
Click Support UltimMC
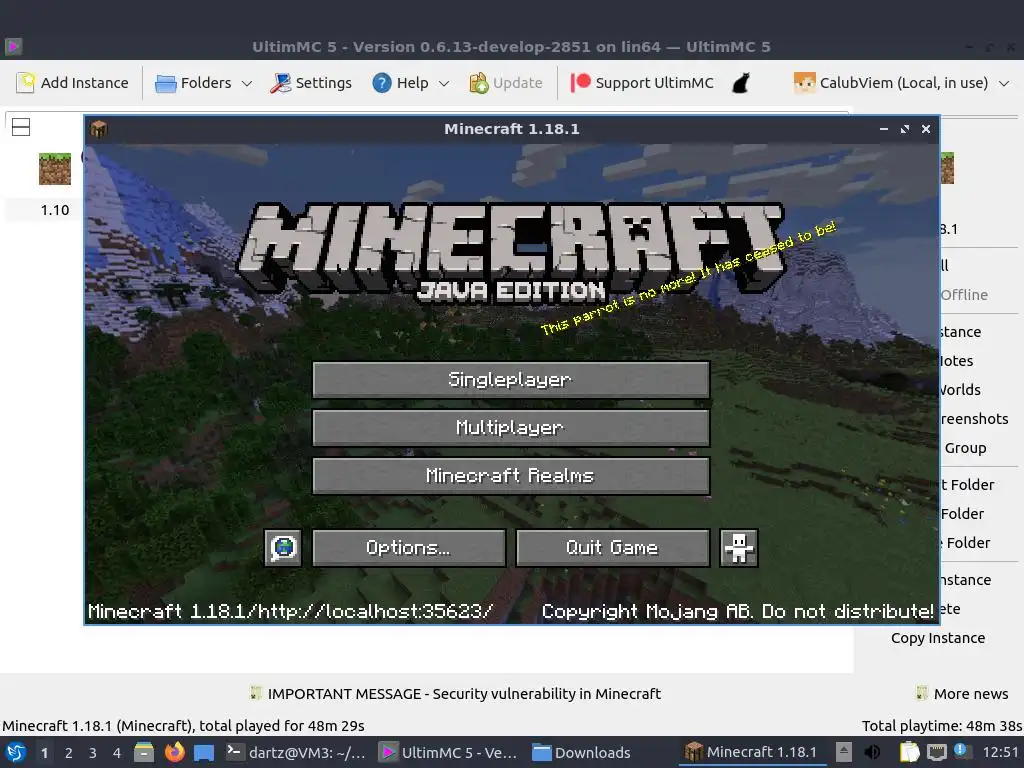pos(643,83)
